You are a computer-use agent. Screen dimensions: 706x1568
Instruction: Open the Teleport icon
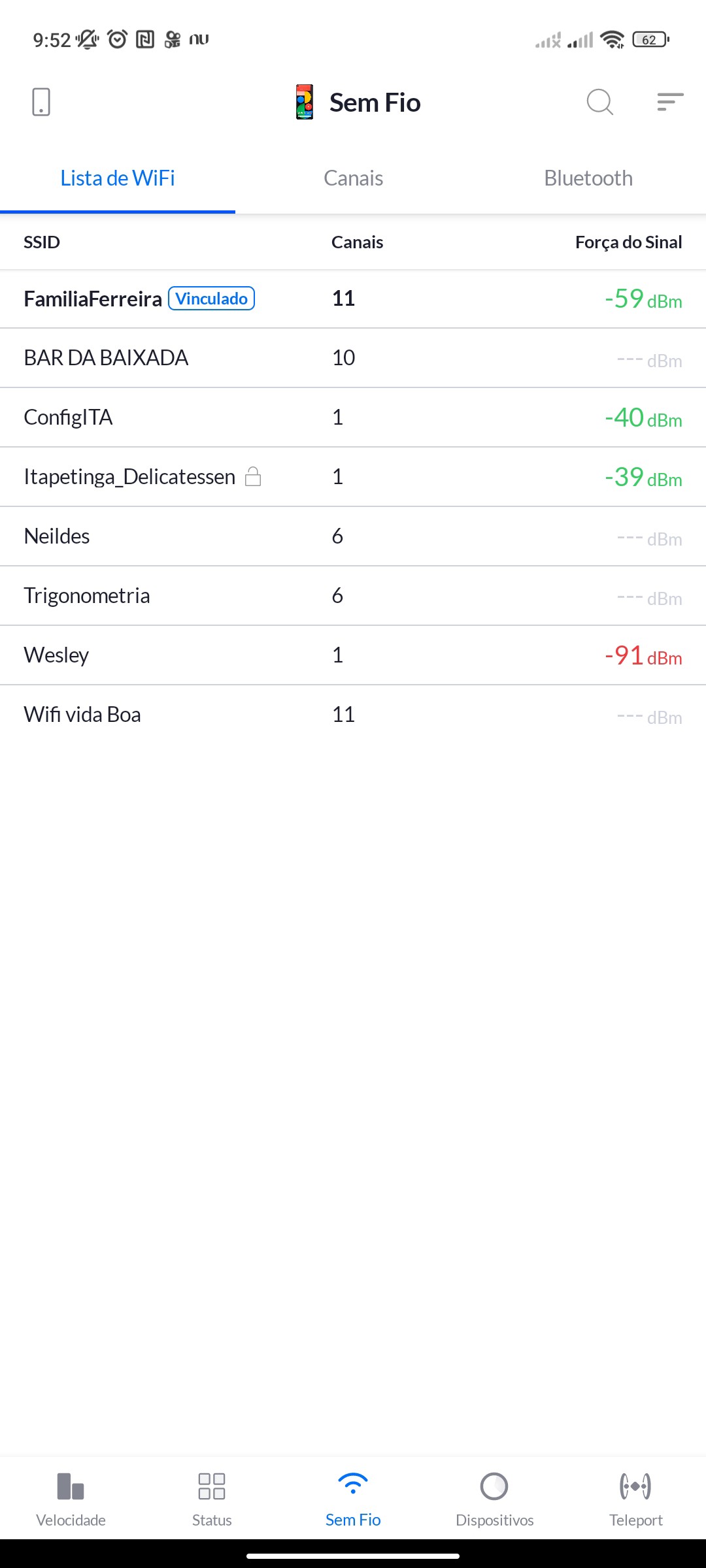coord(635,1486)
